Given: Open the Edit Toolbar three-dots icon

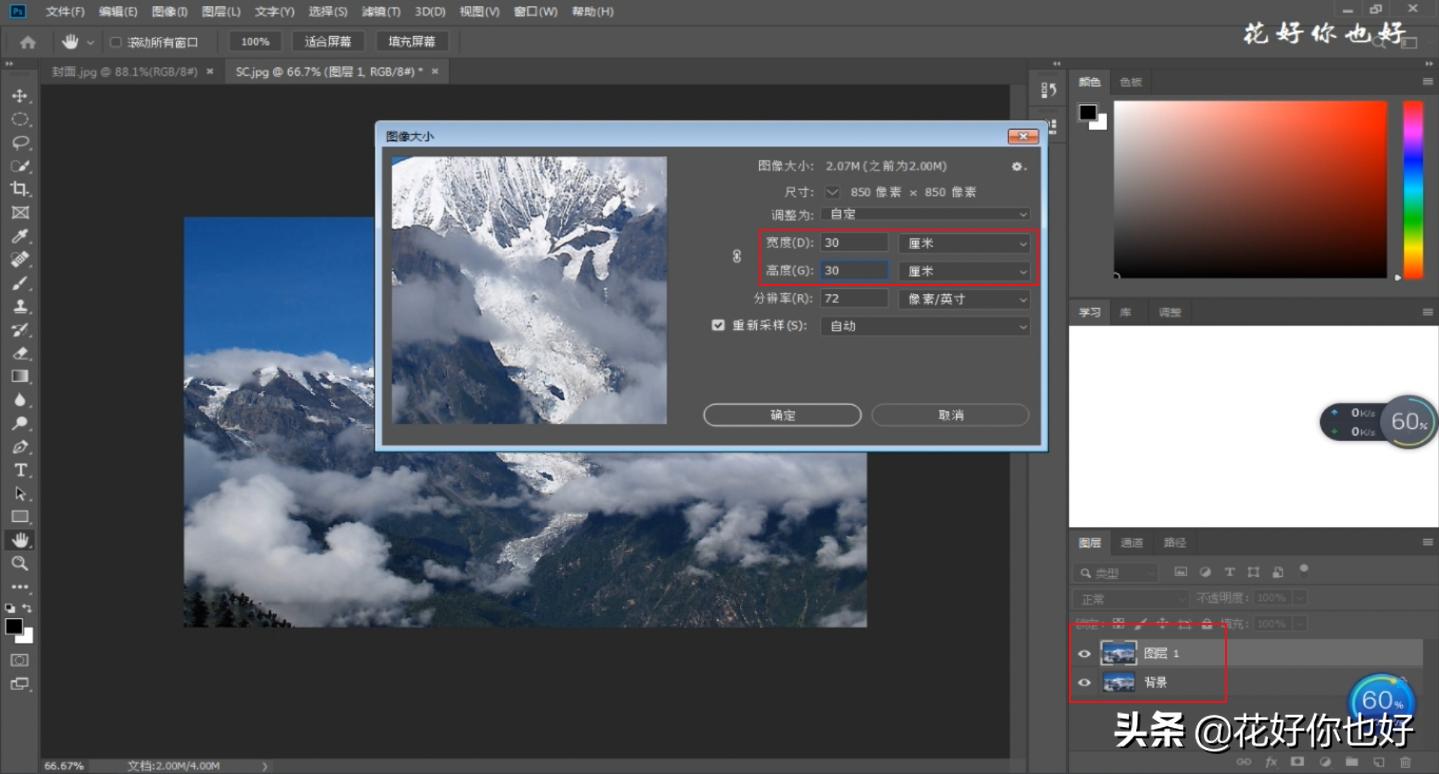Looking at the screenshot, I should (19, 587).
